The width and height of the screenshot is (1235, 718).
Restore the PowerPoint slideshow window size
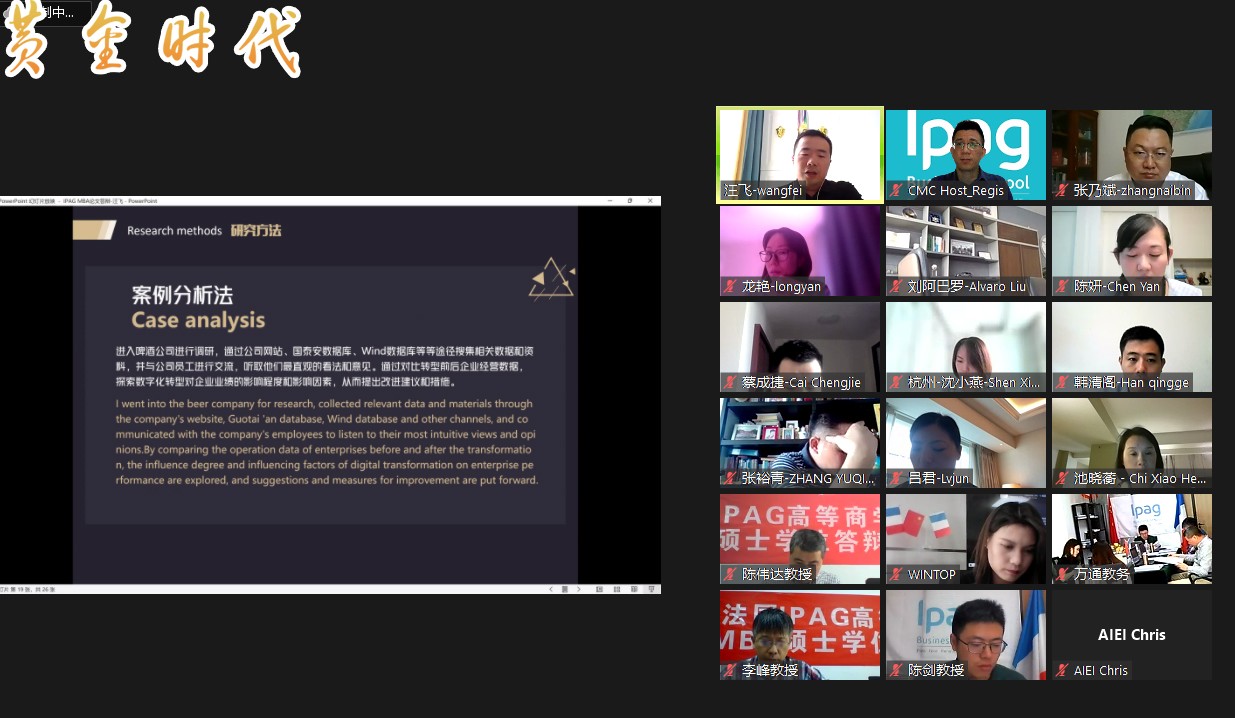(629, 200)
